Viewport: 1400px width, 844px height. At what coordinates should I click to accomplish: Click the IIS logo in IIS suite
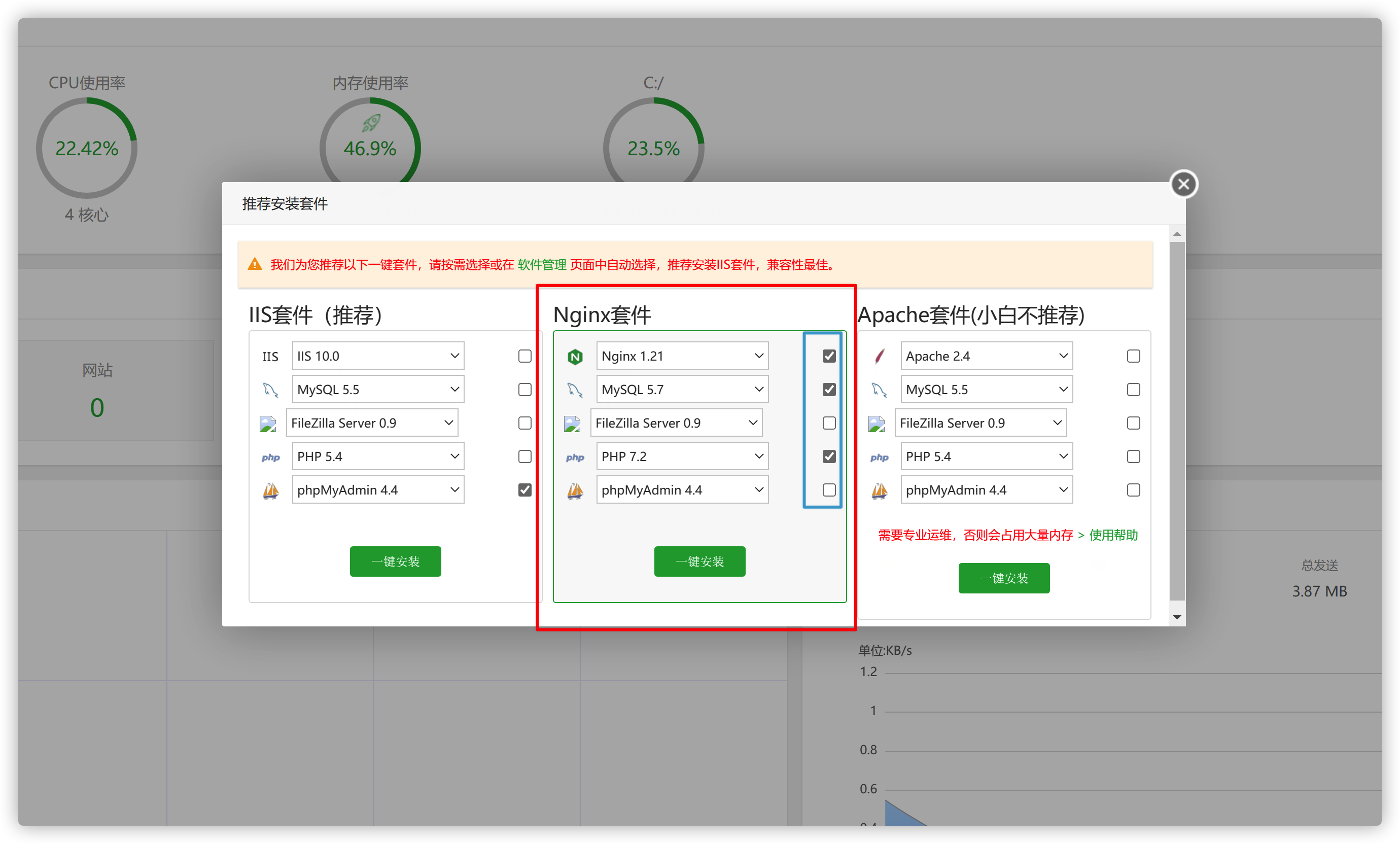point(270,357)
